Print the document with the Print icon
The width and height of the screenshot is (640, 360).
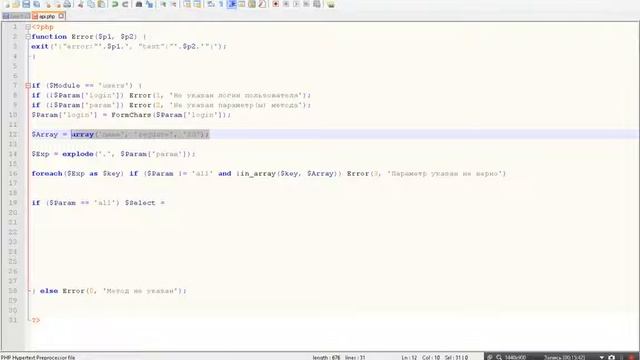click(x=68, y=4)
